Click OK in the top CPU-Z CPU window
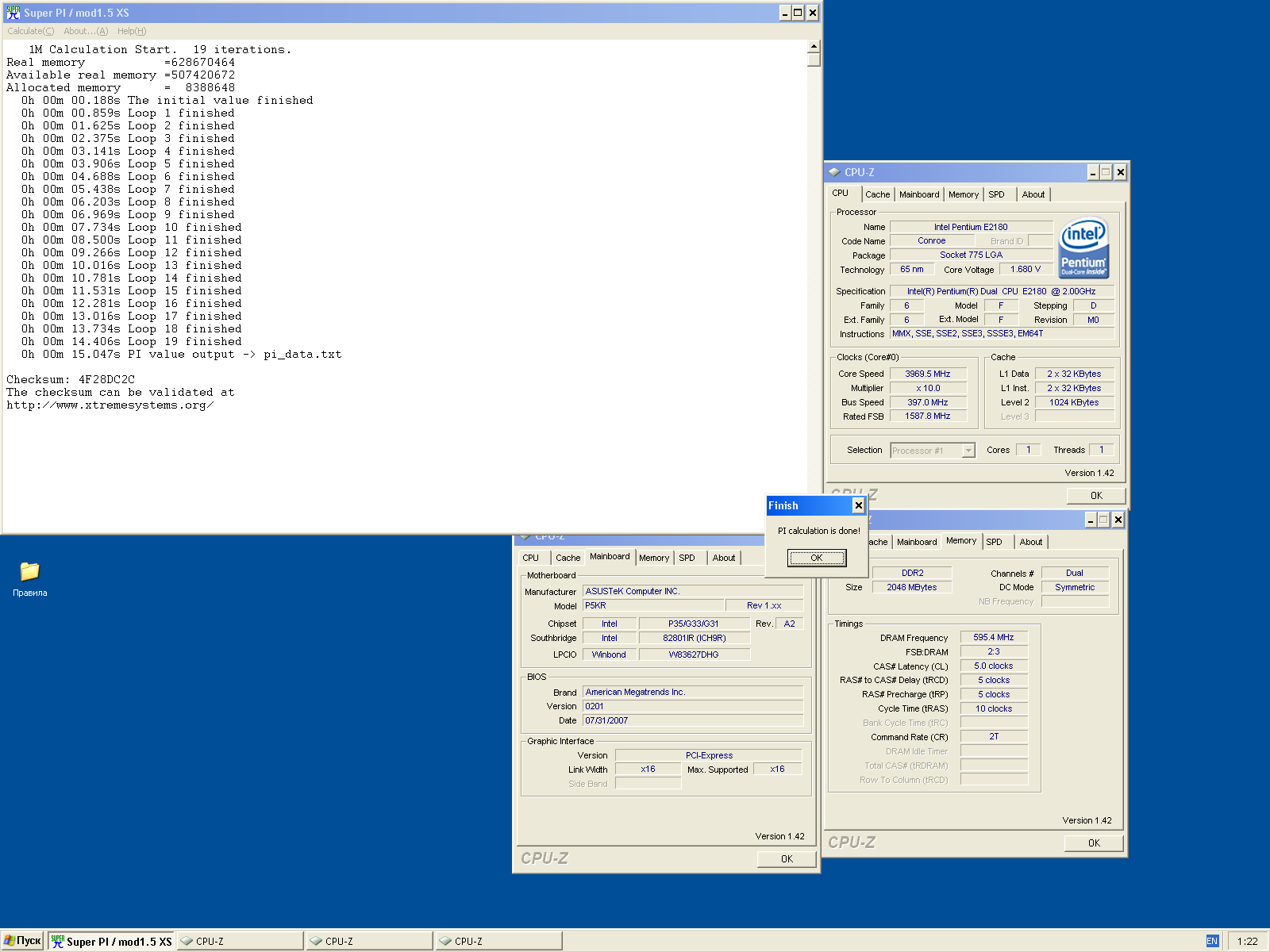This screenshot has width=1270, height=952. click(x=1096, y=496)
